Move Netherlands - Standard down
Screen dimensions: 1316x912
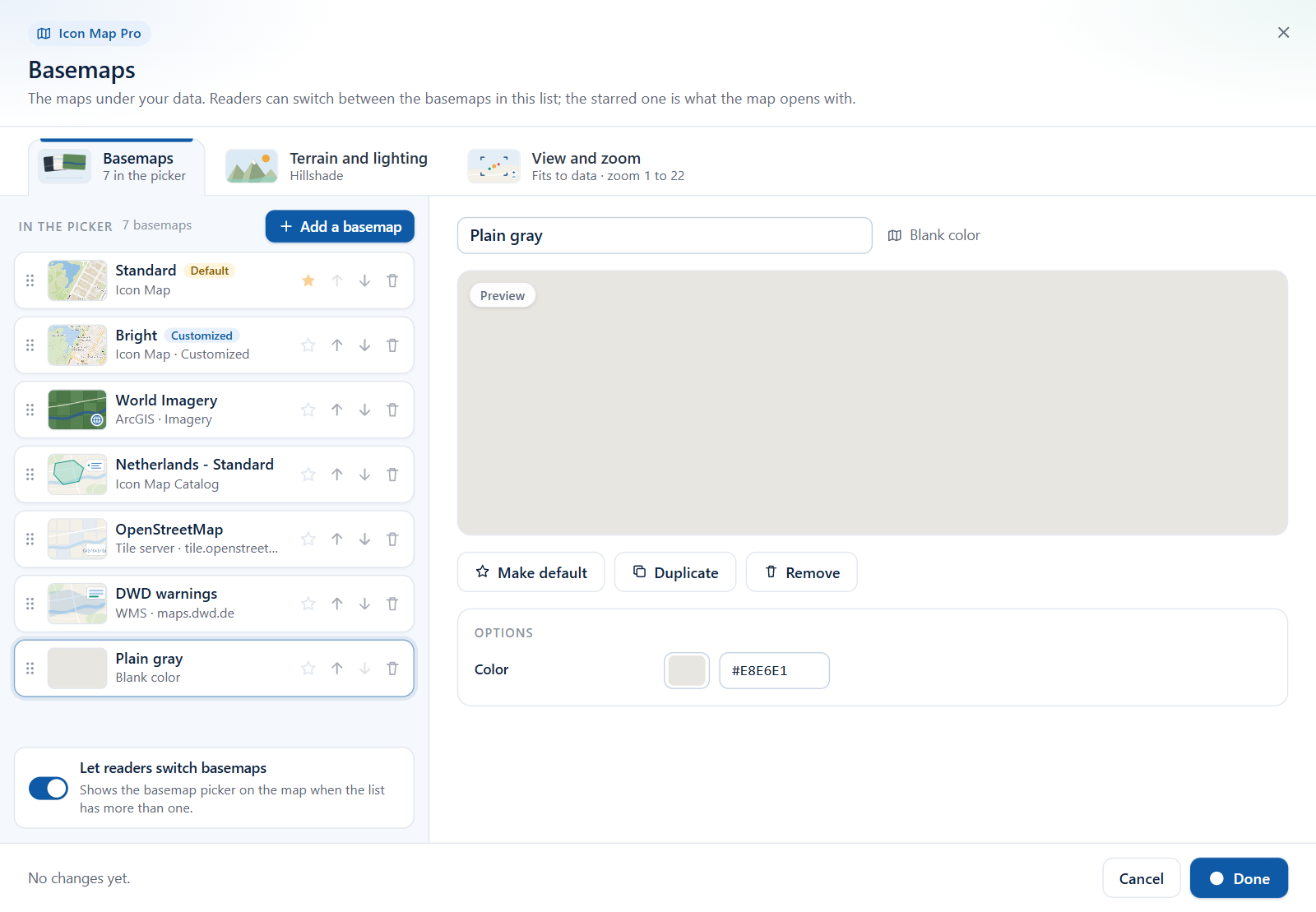364,475
